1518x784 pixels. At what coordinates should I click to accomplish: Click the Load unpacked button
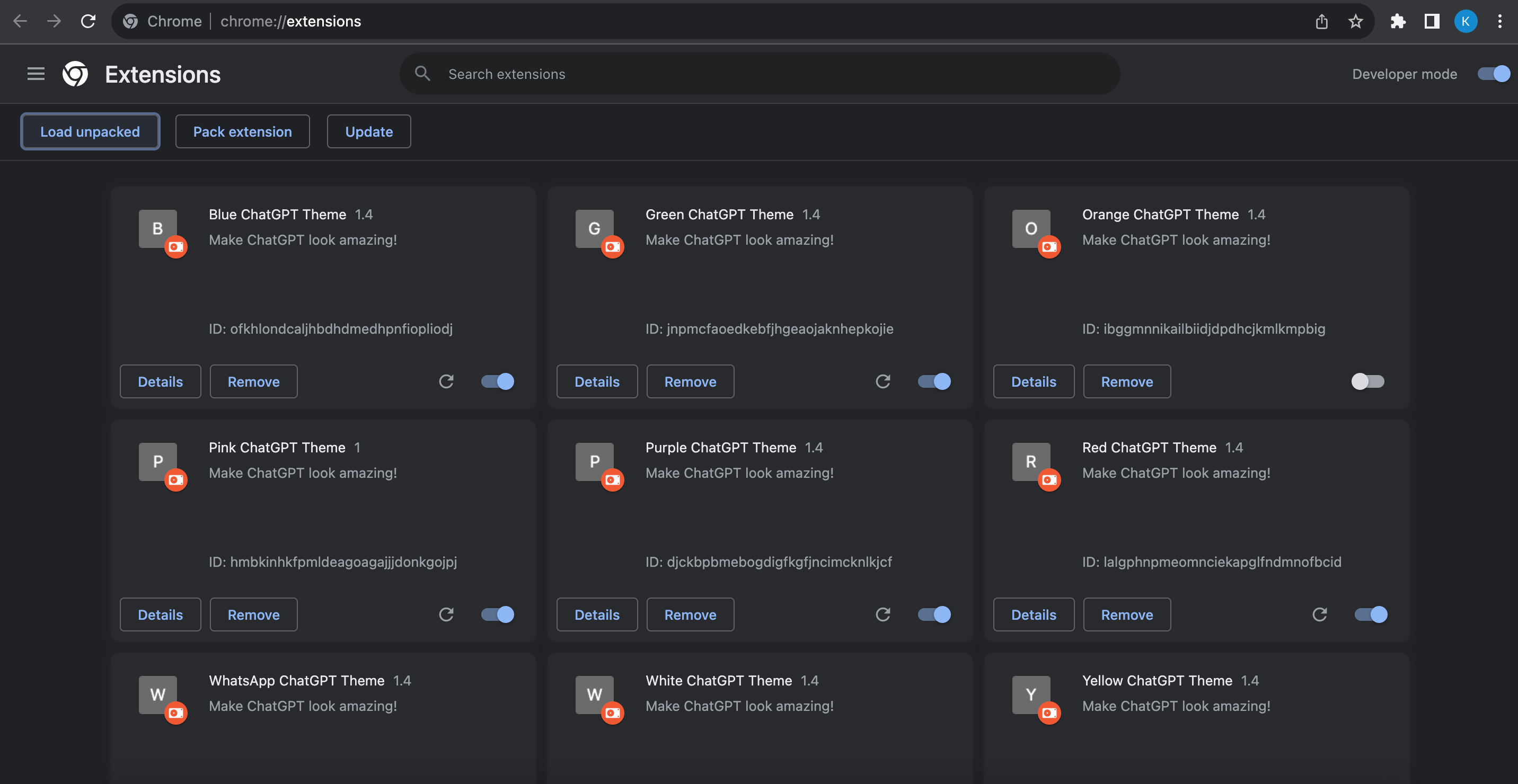click(x=90, y=131)
